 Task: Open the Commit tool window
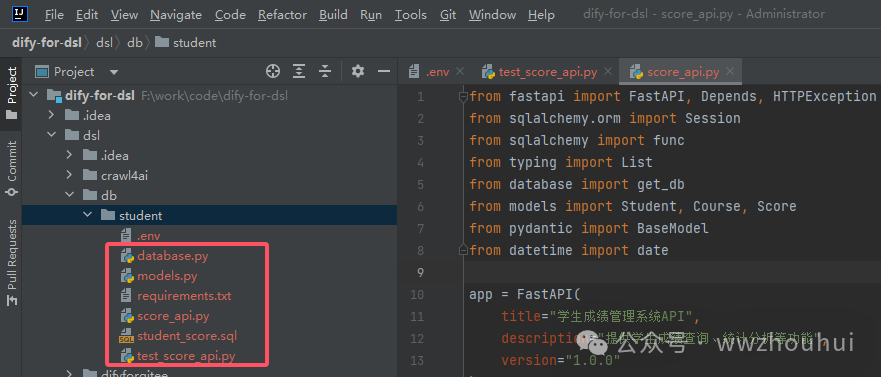pyautogui.click(x=11, y=168)
